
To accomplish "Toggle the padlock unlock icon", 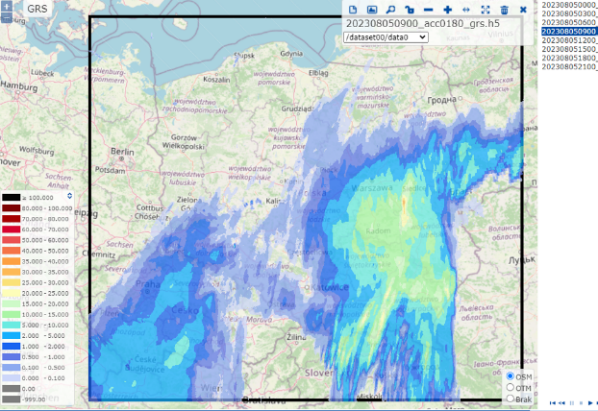I will tap(410, 10).
